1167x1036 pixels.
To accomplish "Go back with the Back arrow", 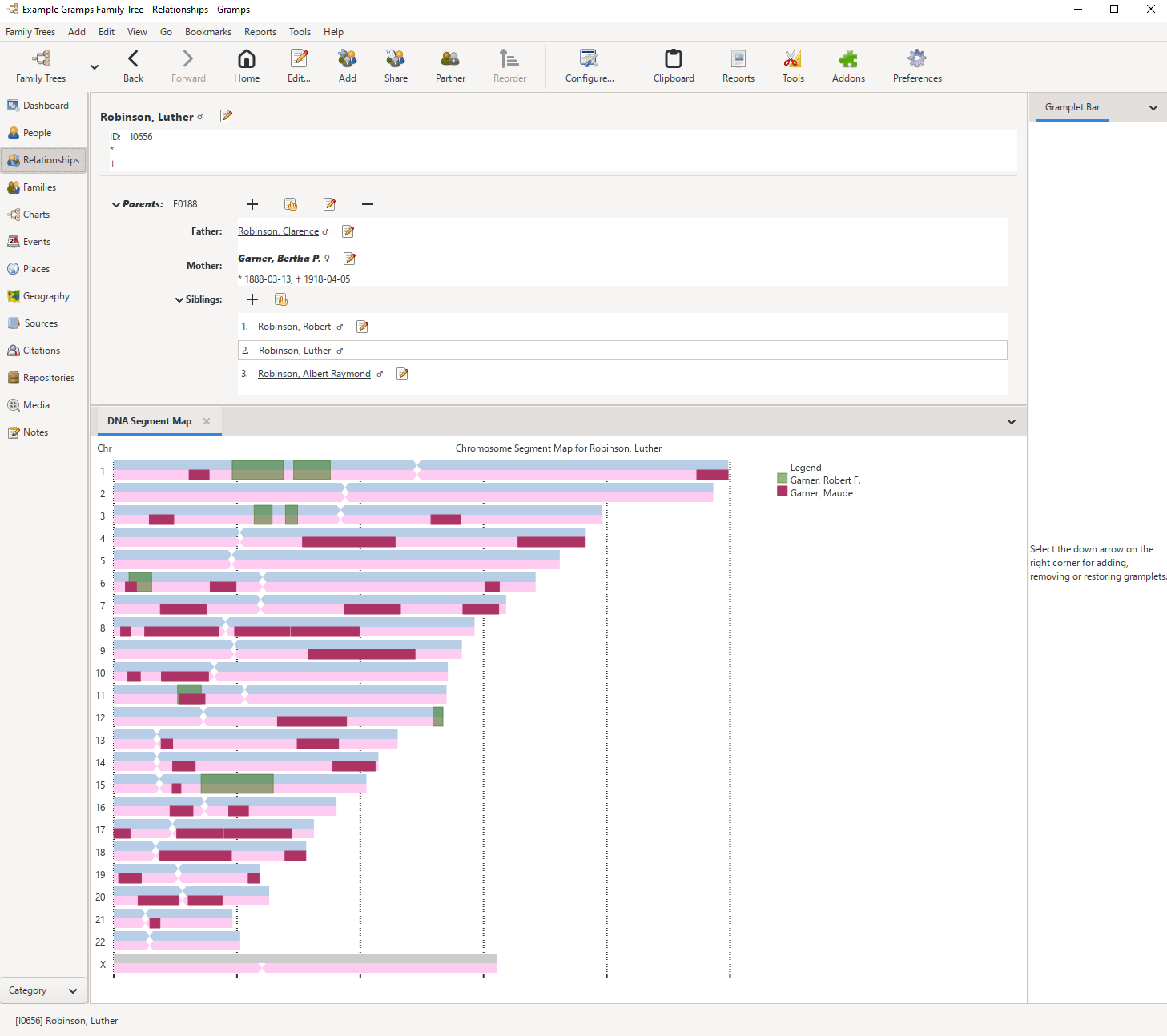I will (x=133, y=66).
